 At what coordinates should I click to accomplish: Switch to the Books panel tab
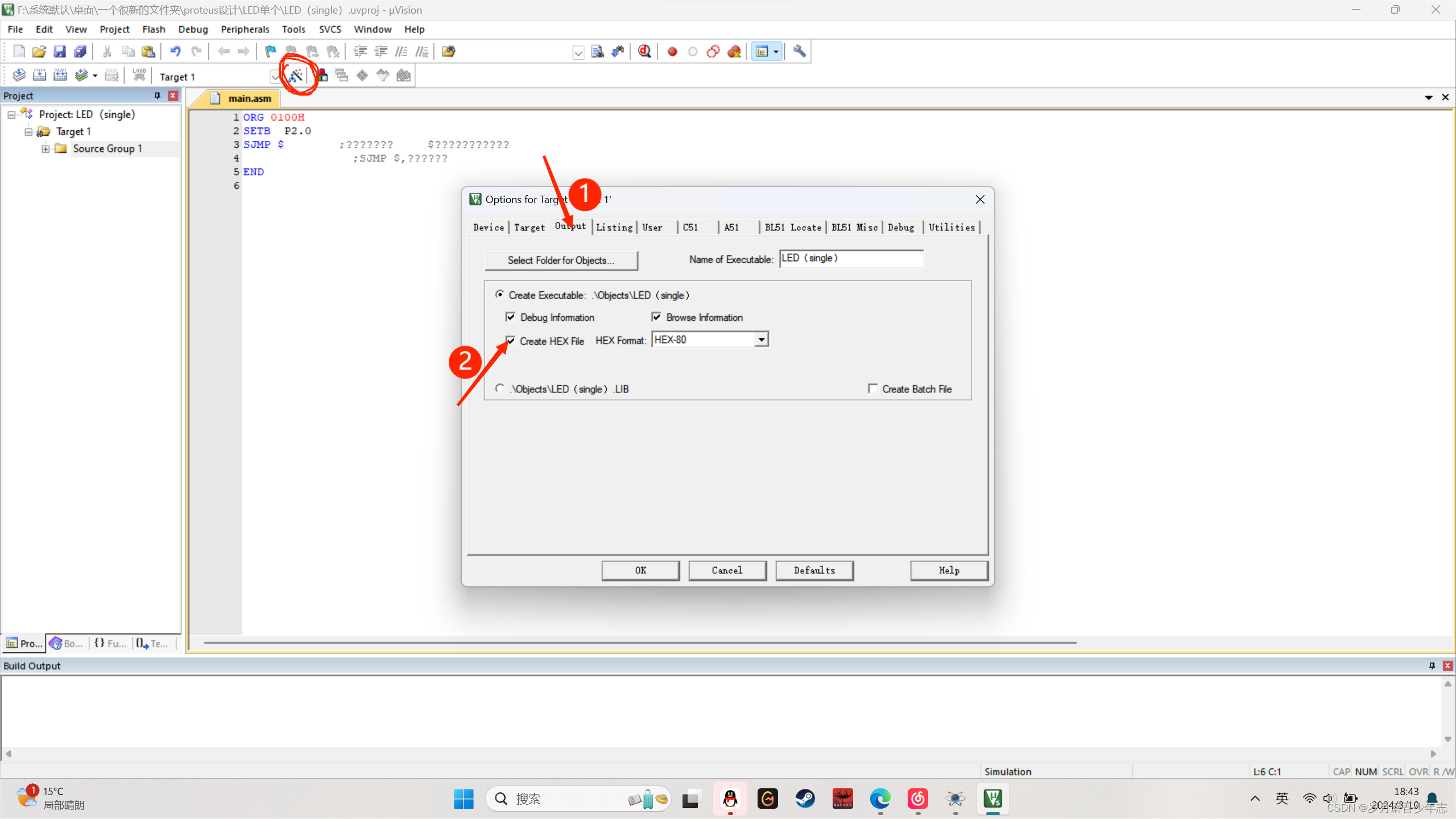coord(67,643)
